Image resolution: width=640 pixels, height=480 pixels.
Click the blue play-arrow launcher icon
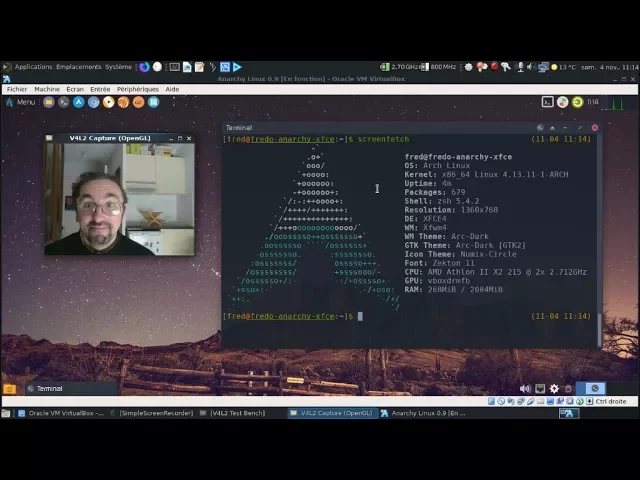[x=237, y=67]
